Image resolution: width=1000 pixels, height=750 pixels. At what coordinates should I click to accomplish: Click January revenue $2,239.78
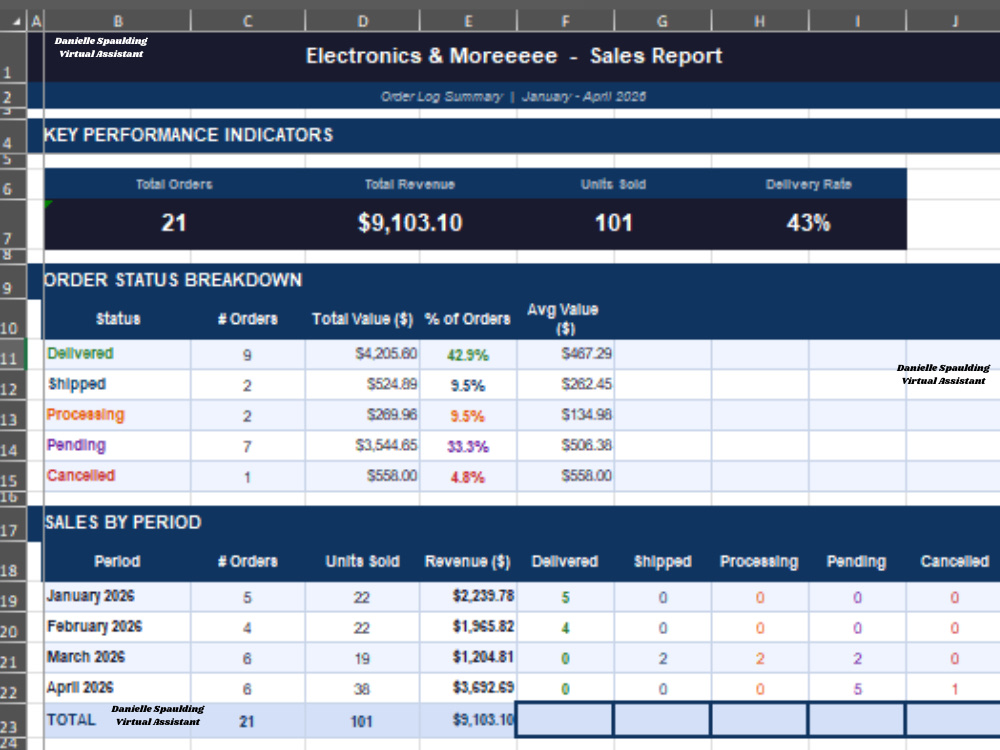483,596
